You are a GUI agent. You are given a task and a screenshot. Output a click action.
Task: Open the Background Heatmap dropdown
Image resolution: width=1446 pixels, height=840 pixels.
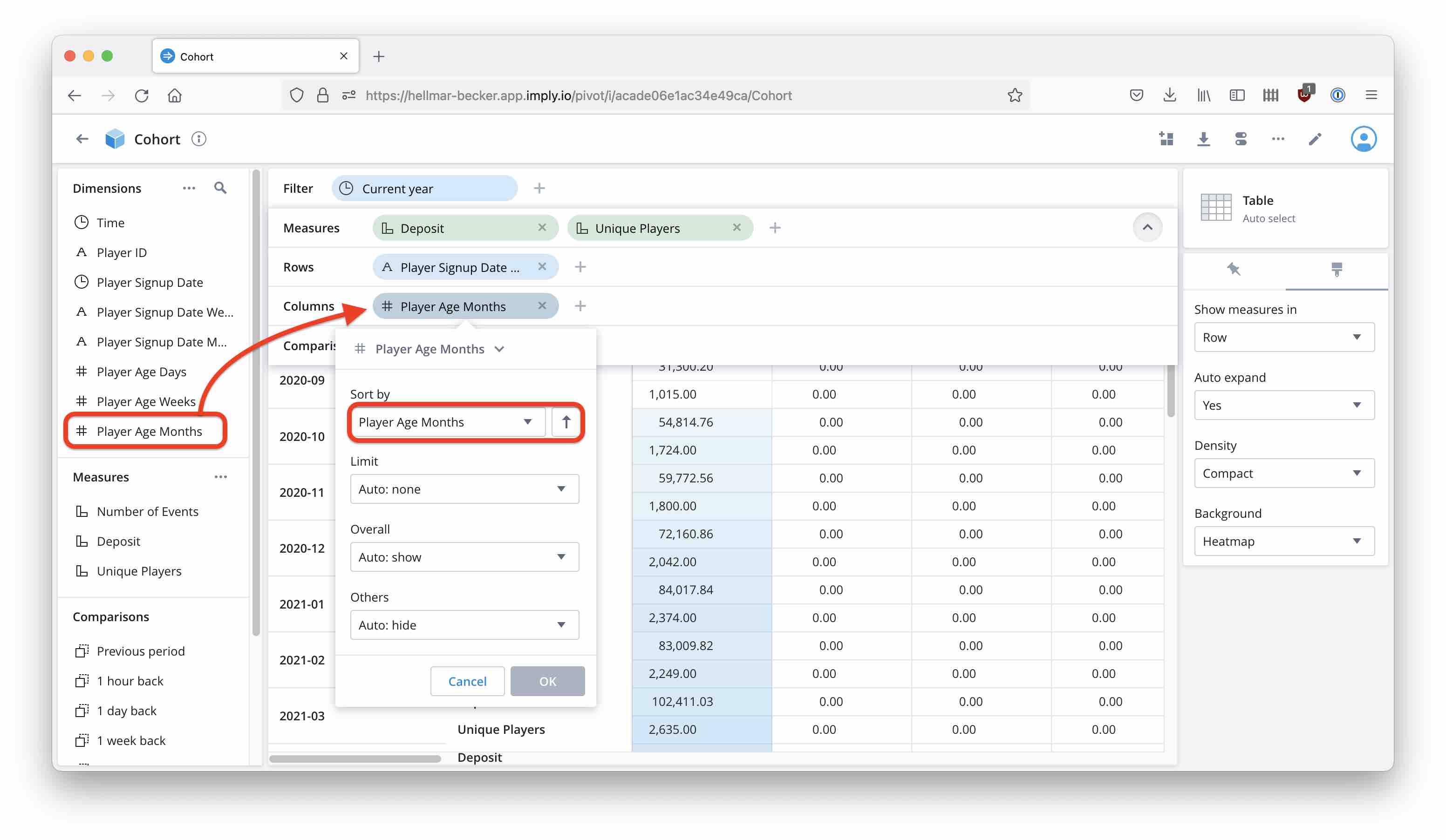pyautogui.click(x=1283, y=541)
